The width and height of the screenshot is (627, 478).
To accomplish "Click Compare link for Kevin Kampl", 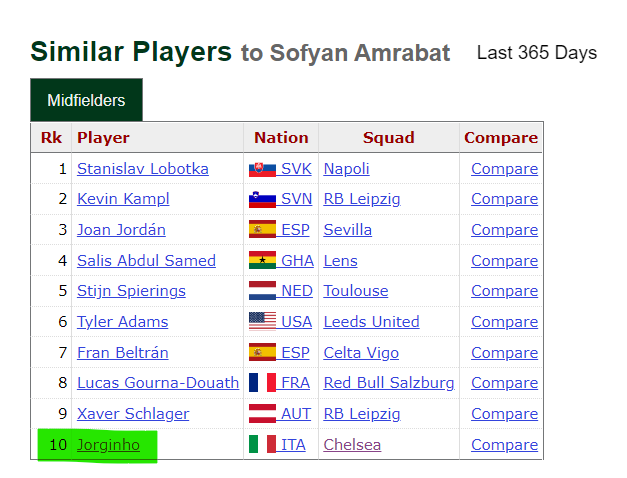I will click(504, 199).
